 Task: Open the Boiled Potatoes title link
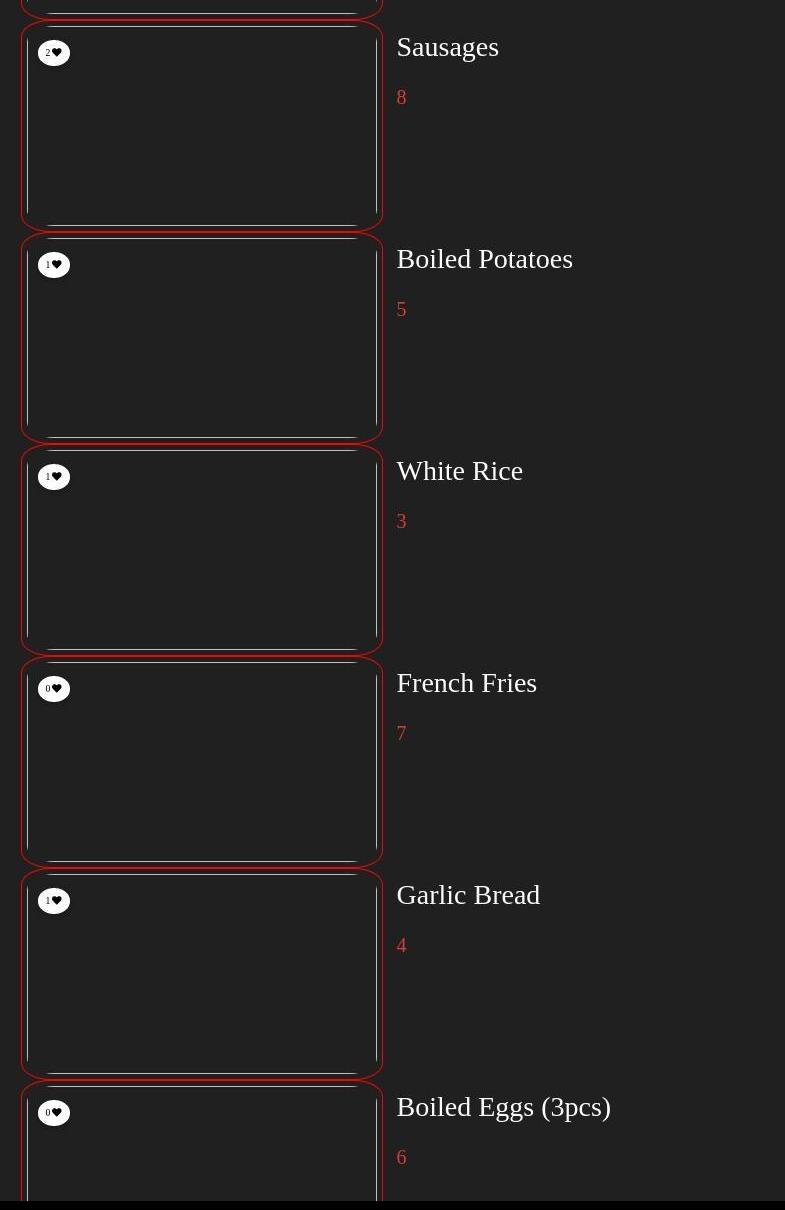pyautogui.click(x=484, y=259)
